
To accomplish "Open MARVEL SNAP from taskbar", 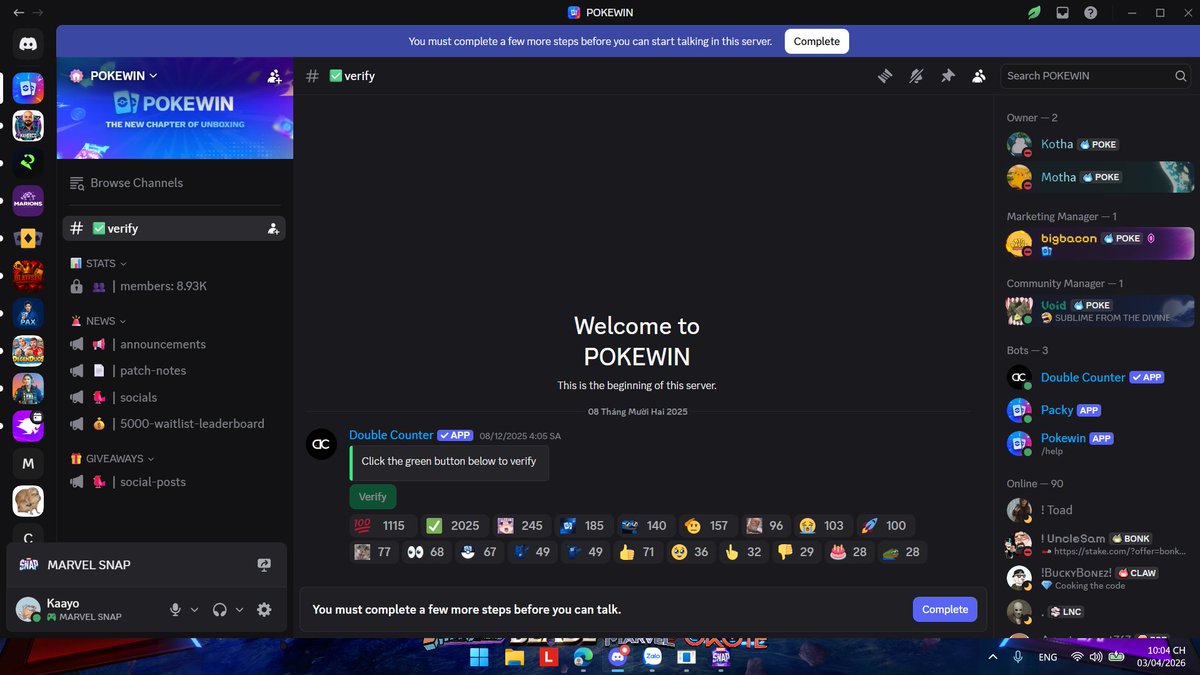I will tap(721, 657).
